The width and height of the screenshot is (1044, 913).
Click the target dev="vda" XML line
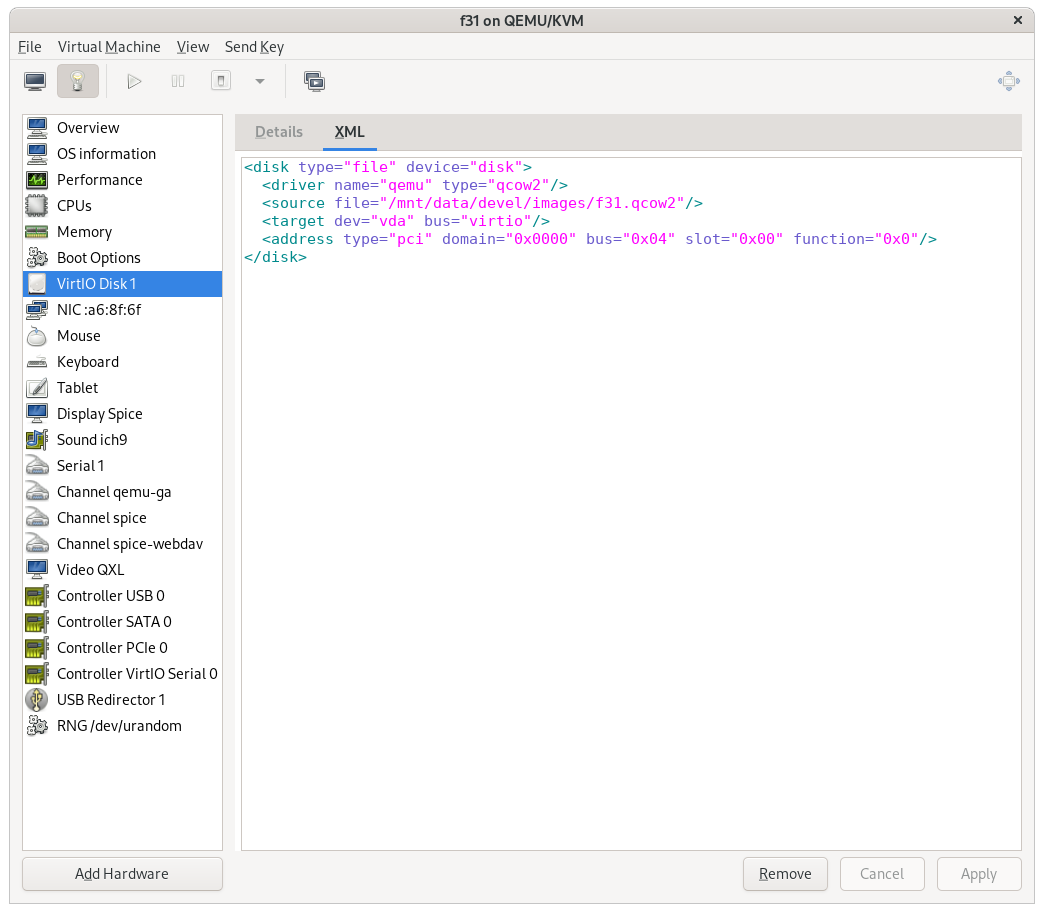406,221
